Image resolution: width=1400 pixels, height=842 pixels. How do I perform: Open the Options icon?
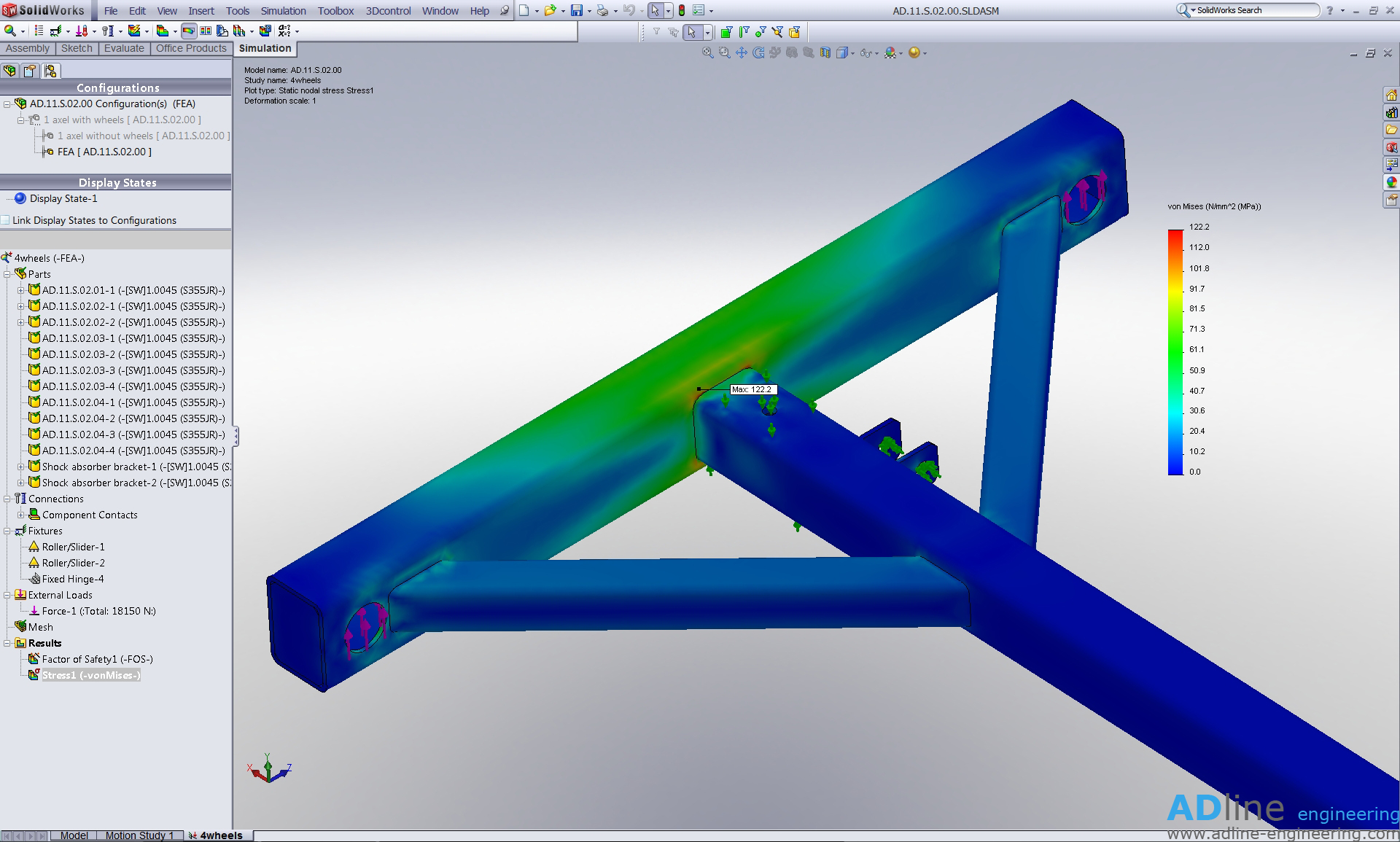click(x=699, y=10)
